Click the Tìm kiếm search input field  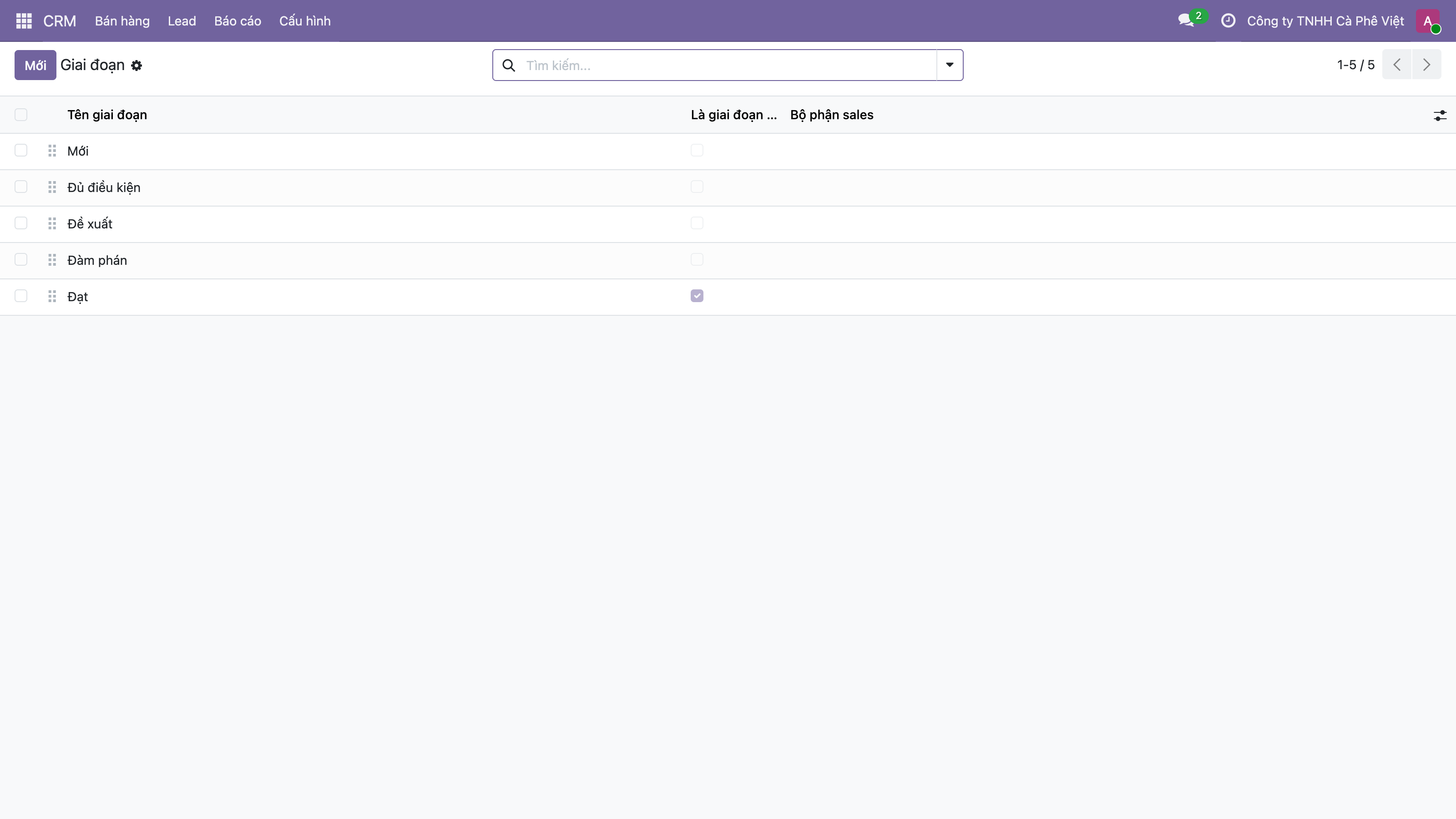(729, 66)
